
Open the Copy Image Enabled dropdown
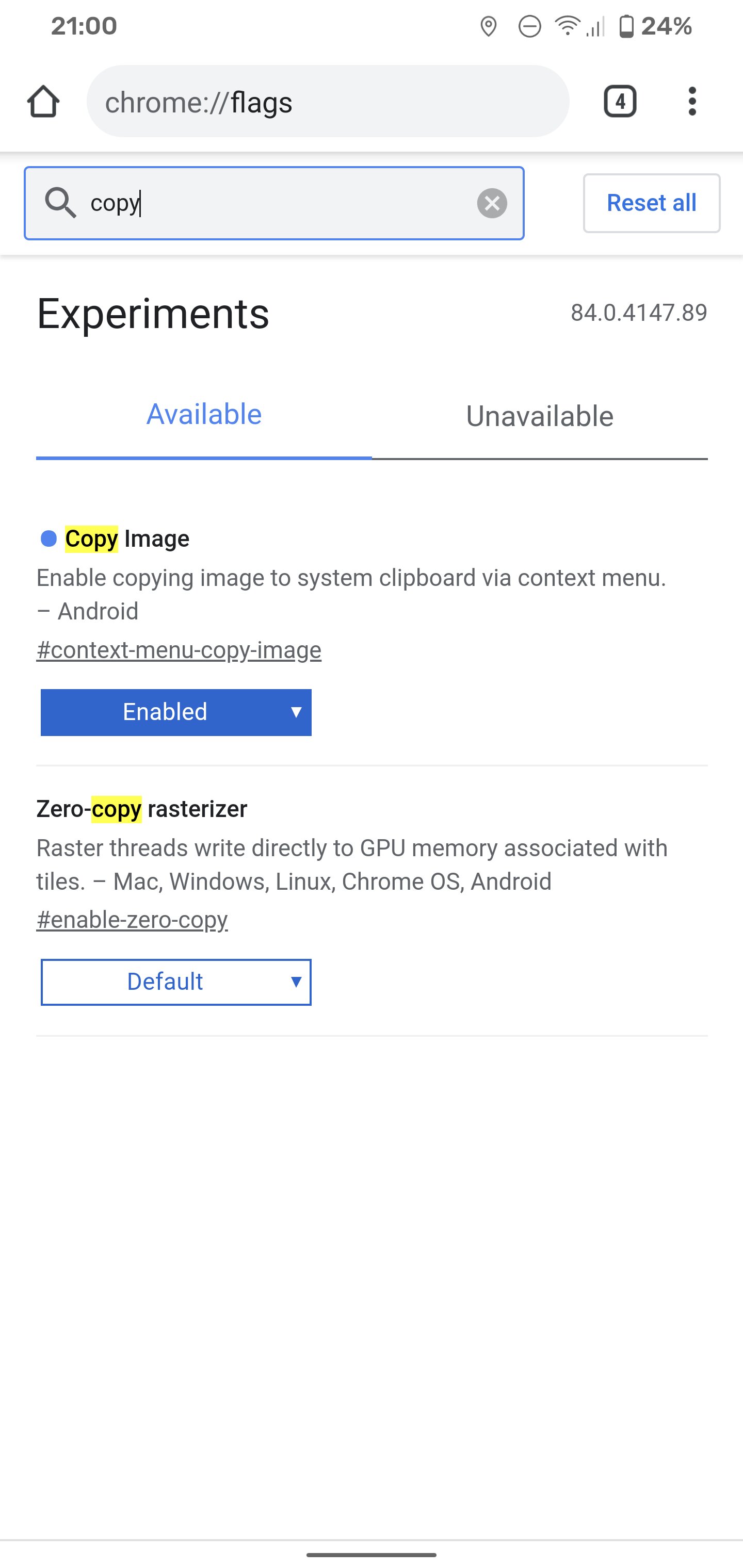(x=176, y=712)
